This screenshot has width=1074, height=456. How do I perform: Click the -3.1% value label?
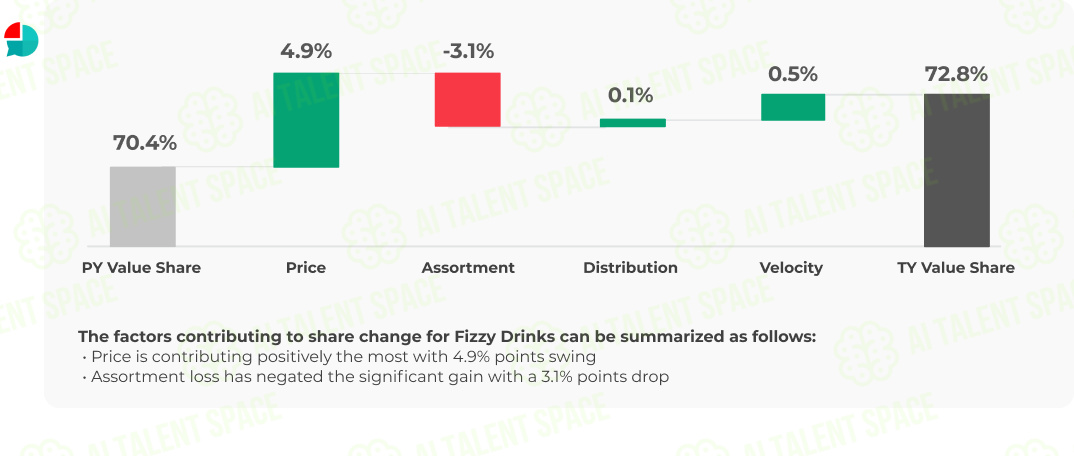(469, 51)
